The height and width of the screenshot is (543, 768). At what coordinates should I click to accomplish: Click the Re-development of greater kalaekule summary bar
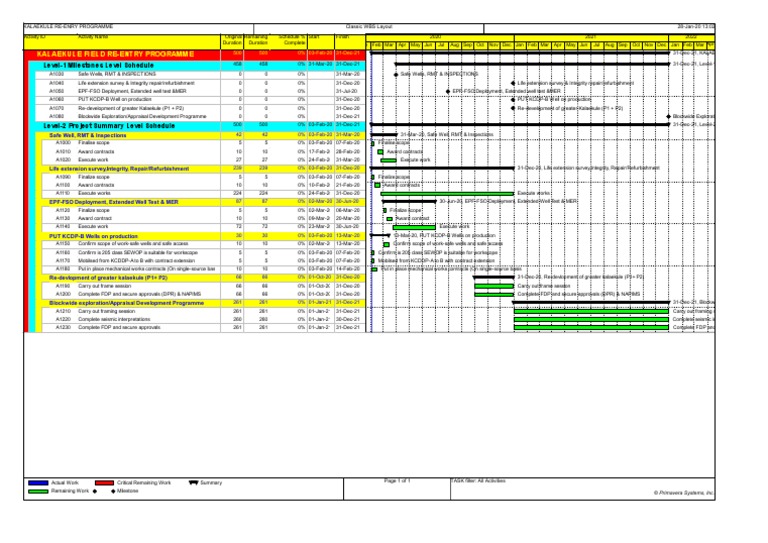pyautogui.click(x=494, y=277)
